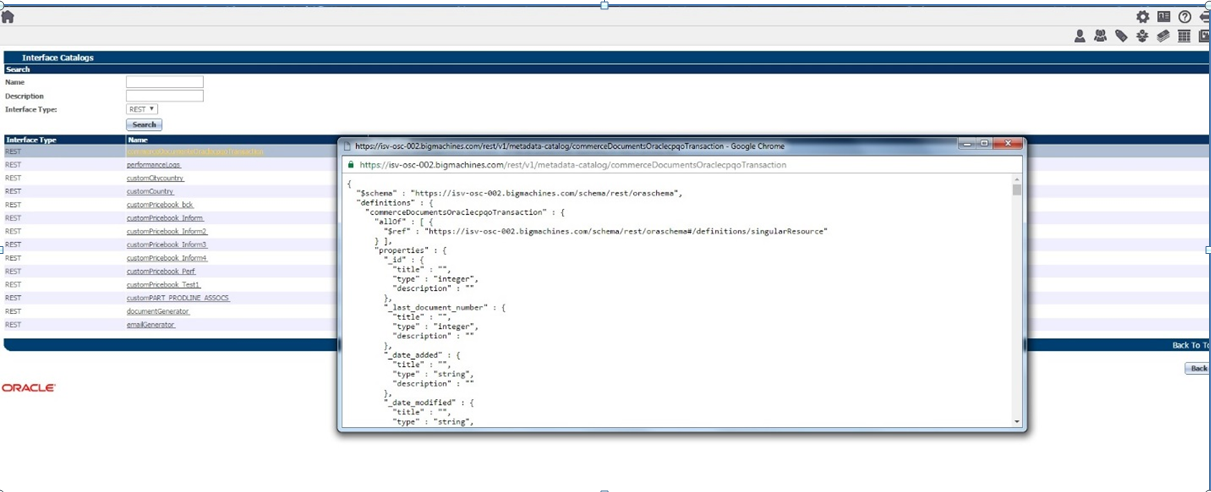Open the customCountry link
1211x492 pixels.
tap(150, 191)
